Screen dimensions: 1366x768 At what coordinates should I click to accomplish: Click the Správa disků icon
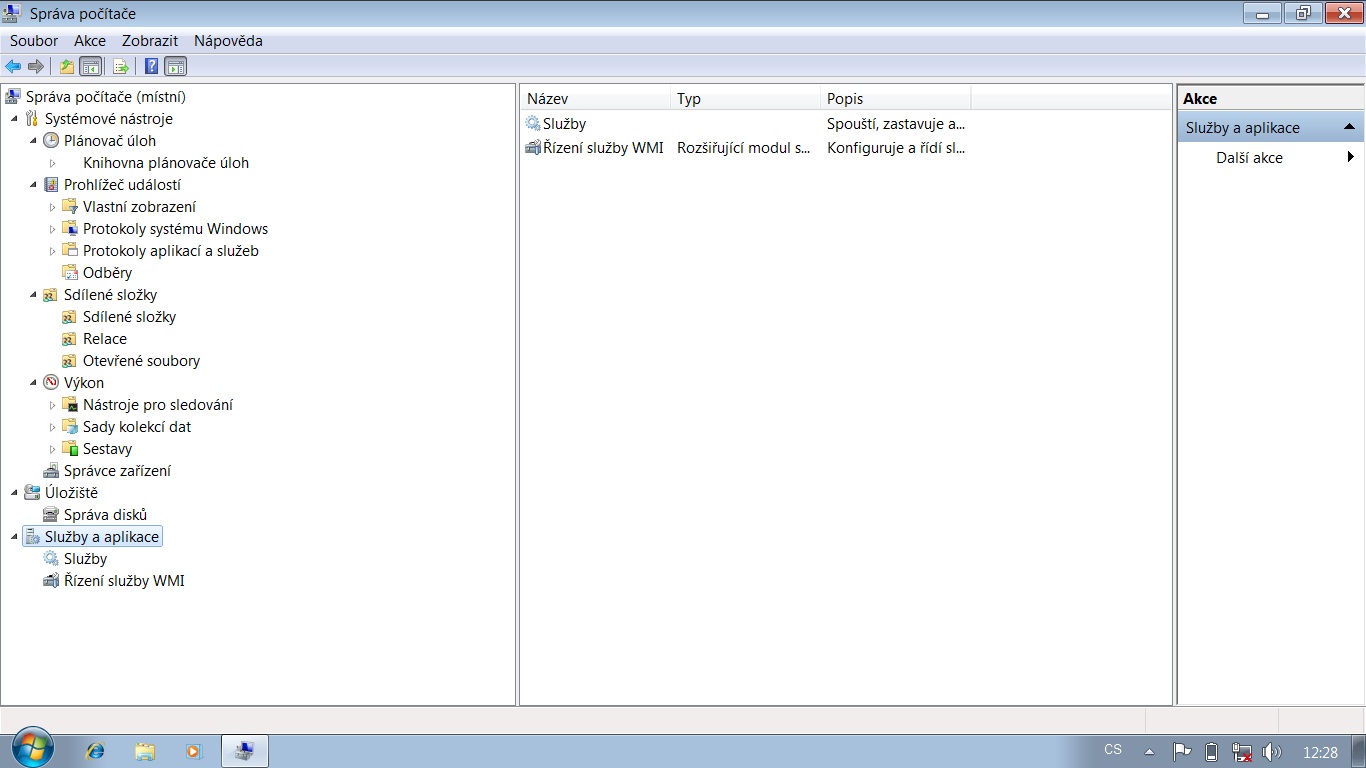pos(51,515)
